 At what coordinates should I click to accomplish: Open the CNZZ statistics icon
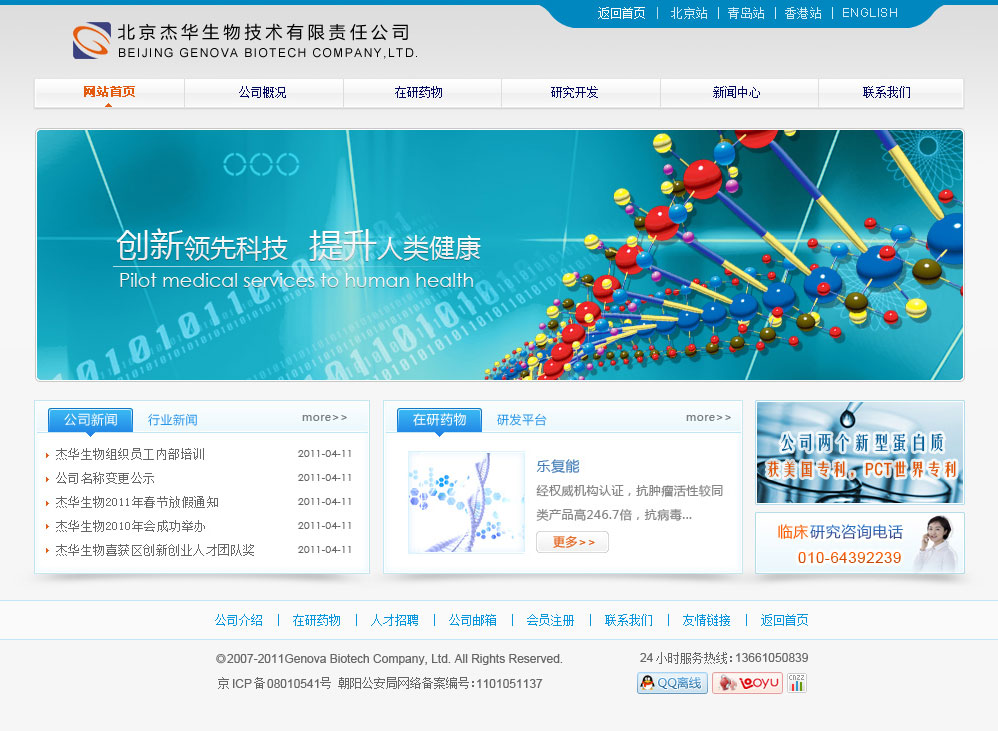[797, 683]
